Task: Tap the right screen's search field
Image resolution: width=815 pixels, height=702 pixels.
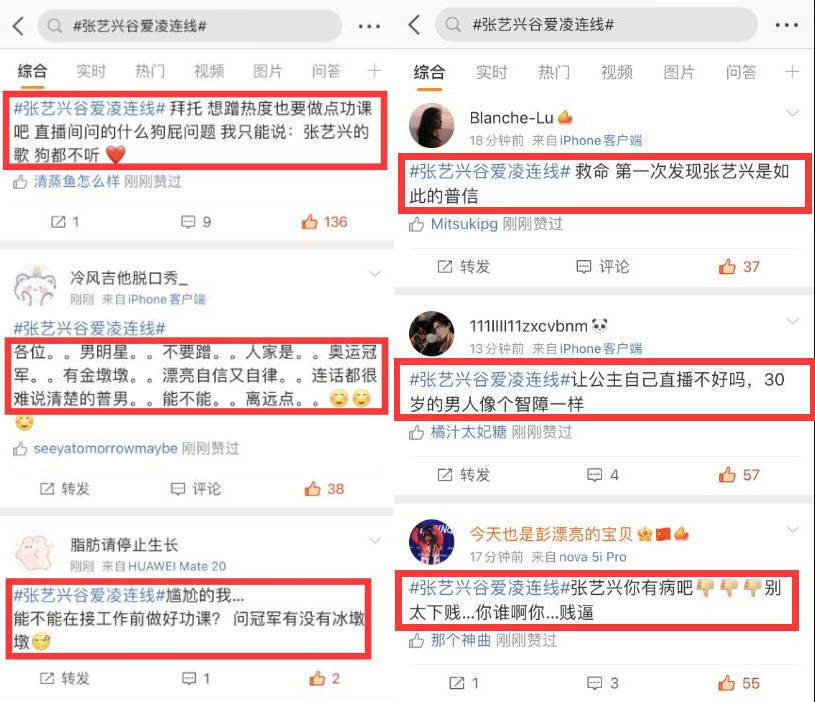Action: (596, 25)
